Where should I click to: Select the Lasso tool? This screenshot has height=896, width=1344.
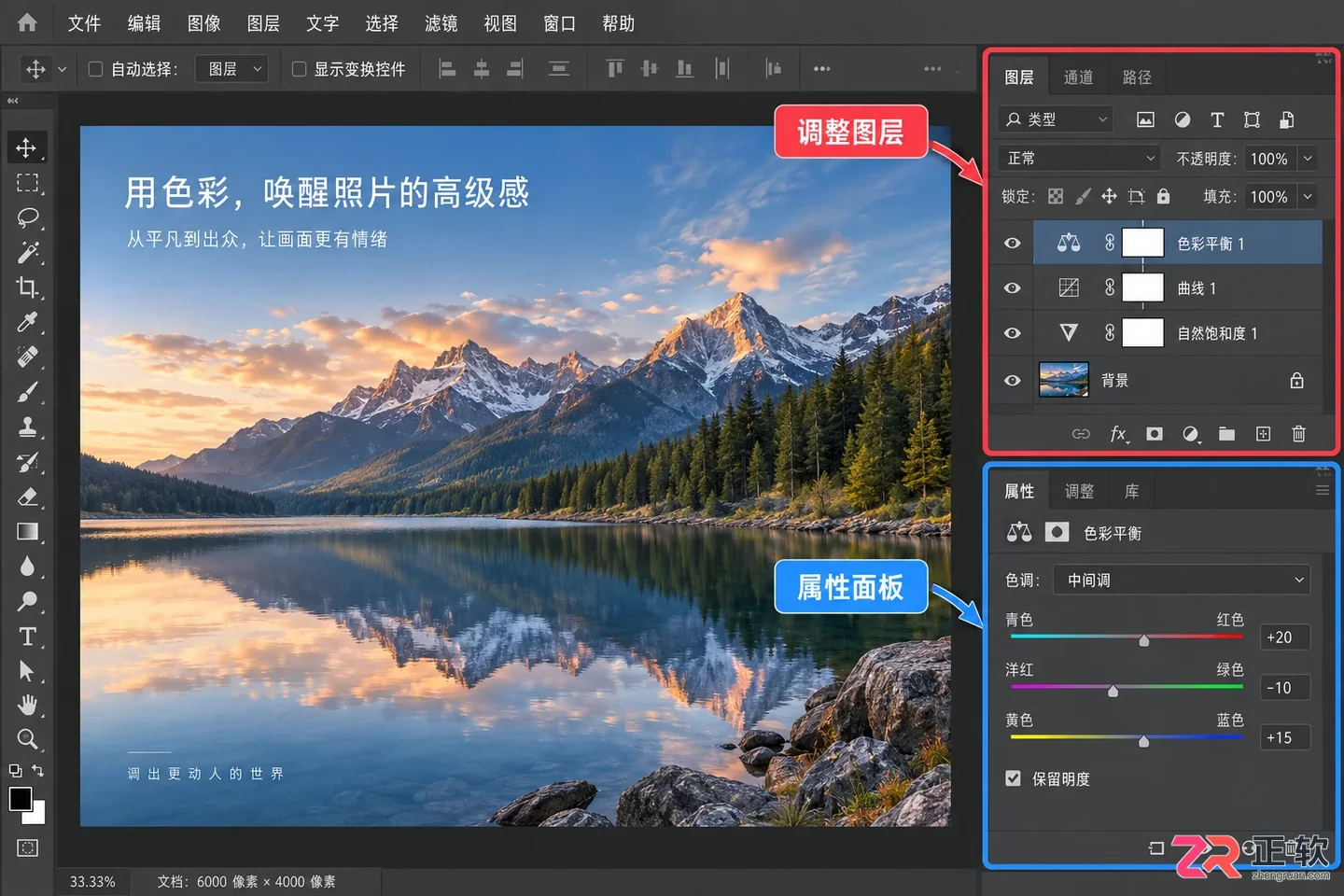click(27, 217)
